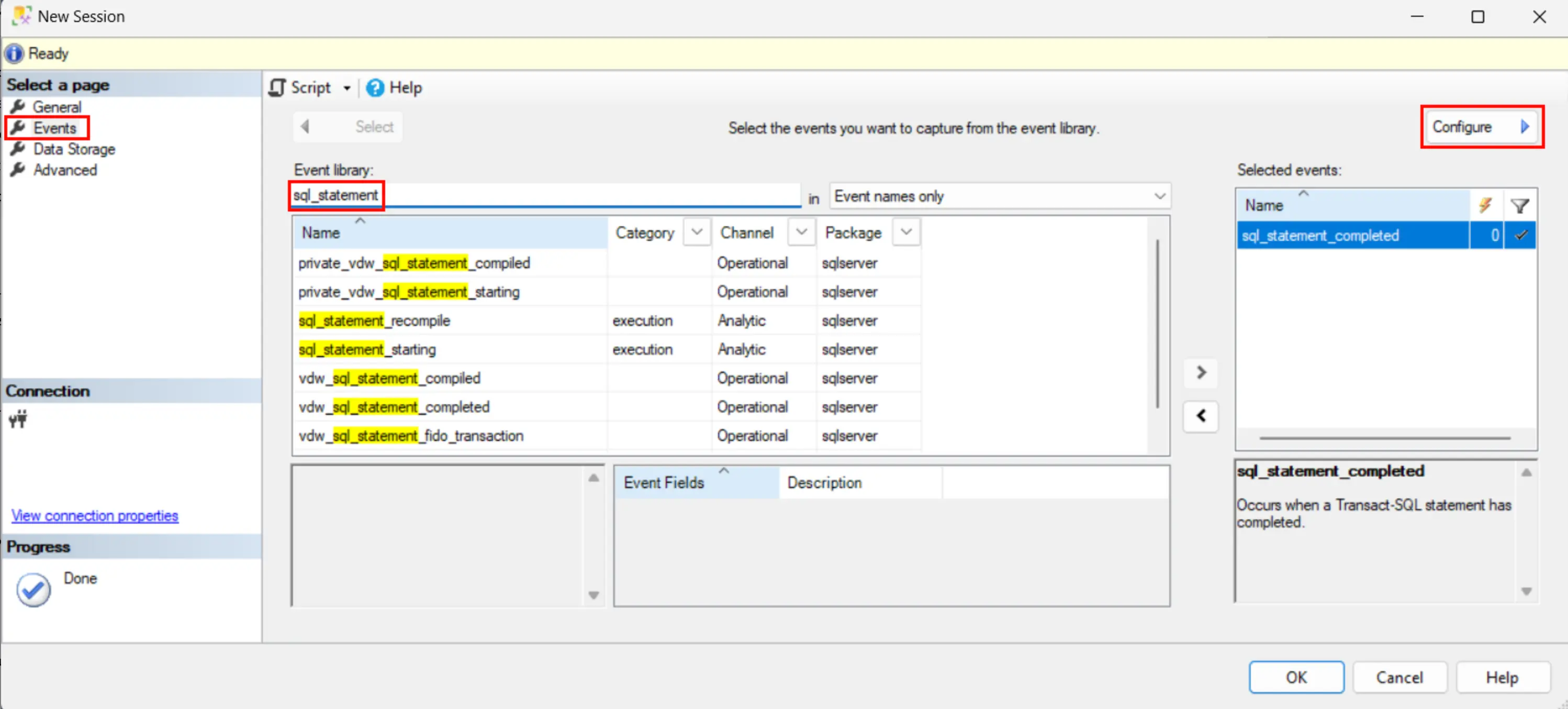
Task: Open the Package column dropdown
Action: pos(905,232)
